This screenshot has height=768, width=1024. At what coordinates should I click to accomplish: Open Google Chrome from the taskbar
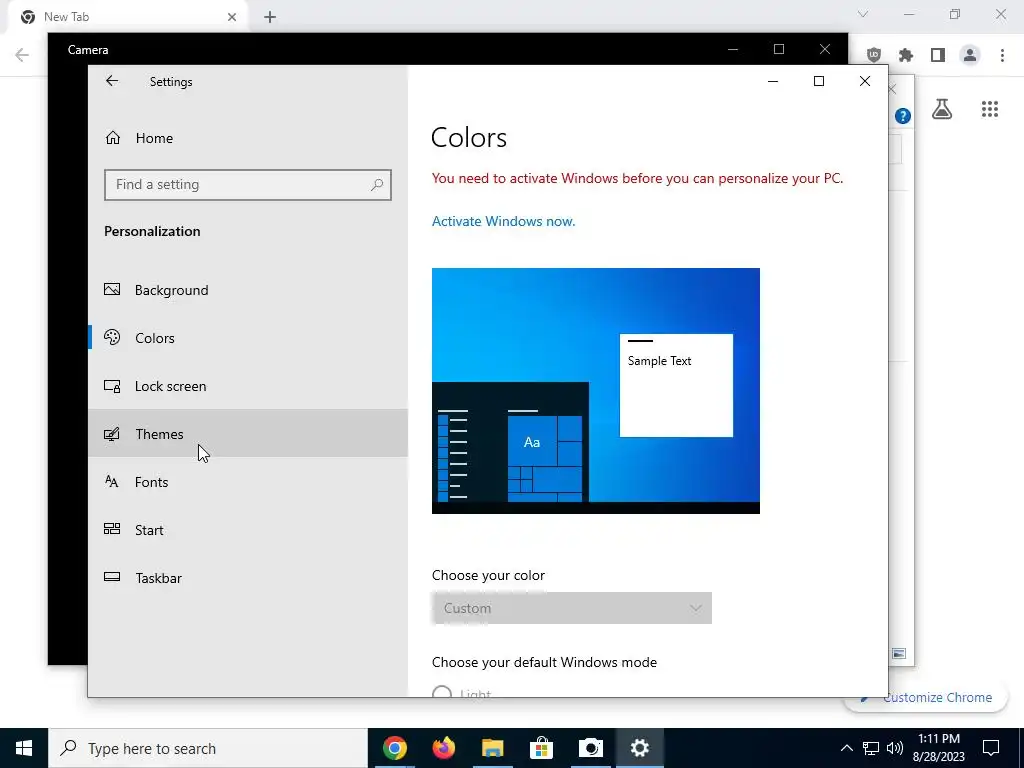[x=394, y=748]
